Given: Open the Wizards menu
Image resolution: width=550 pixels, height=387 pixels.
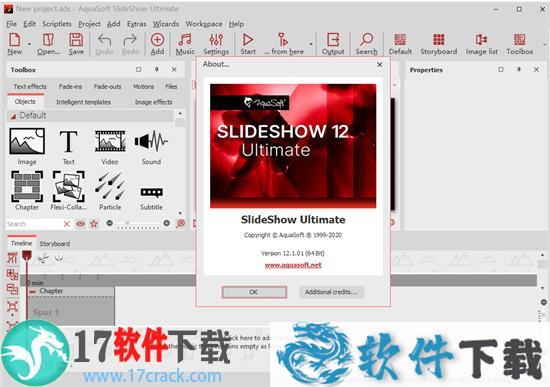Looking at the screenshot, I should pyautogui.click(x=166, y=24).
